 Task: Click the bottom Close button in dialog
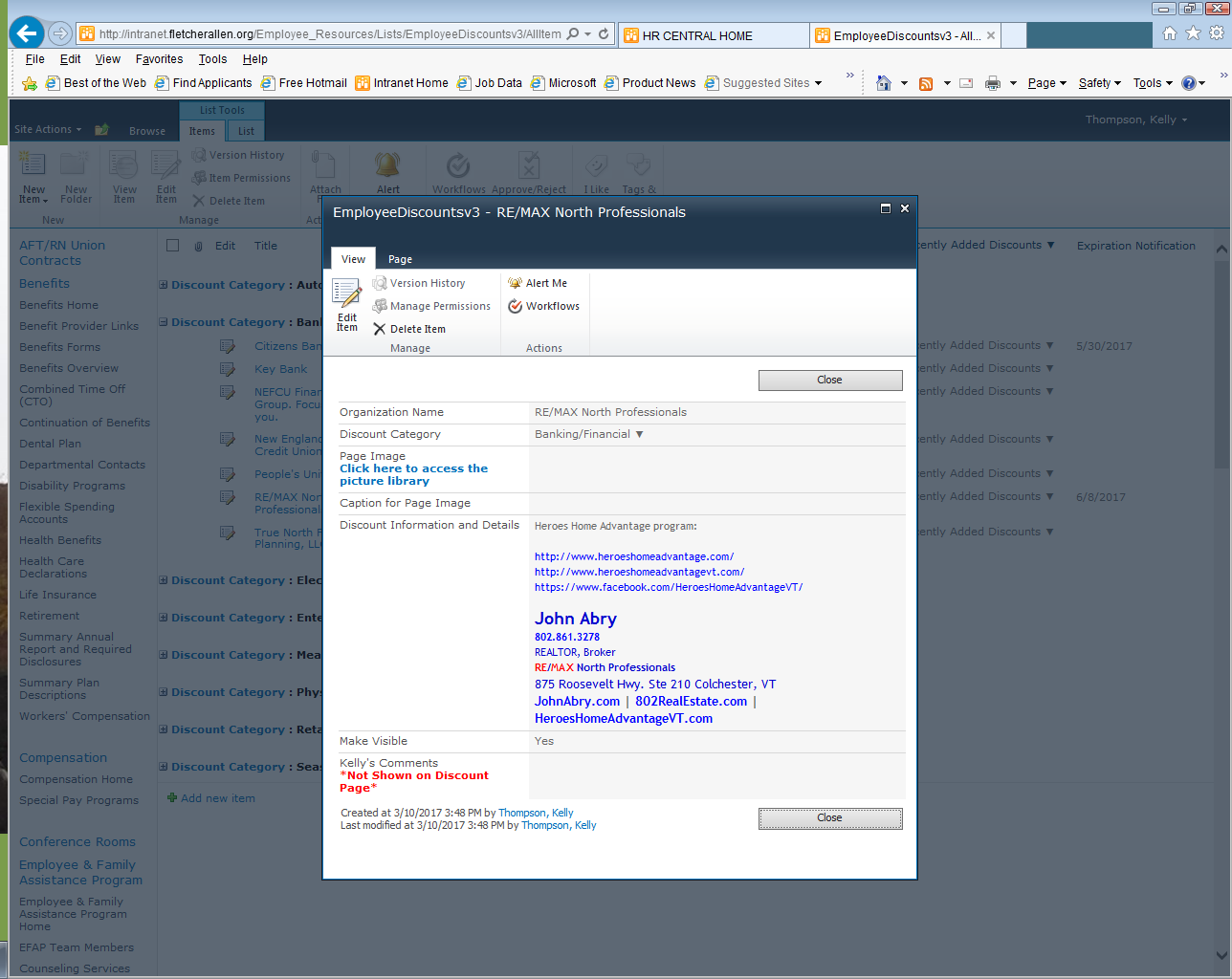pyautogui.click(x=830, y=818)
